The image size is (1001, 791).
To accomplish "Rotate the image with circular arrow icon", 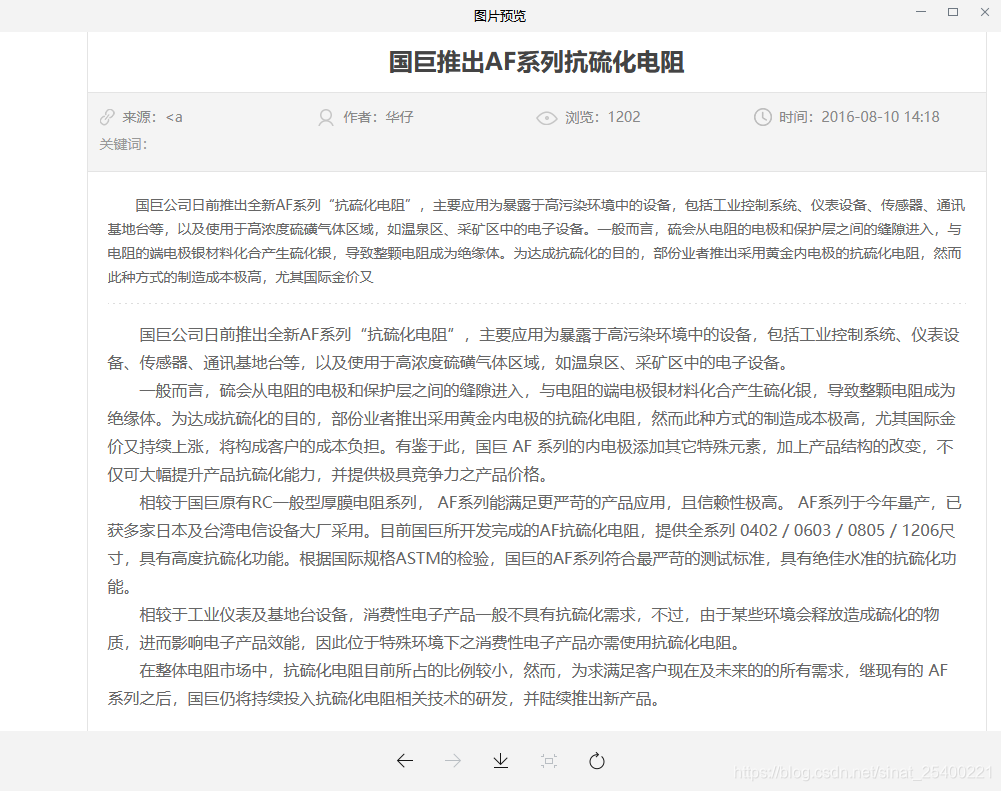I will [596, 760].
